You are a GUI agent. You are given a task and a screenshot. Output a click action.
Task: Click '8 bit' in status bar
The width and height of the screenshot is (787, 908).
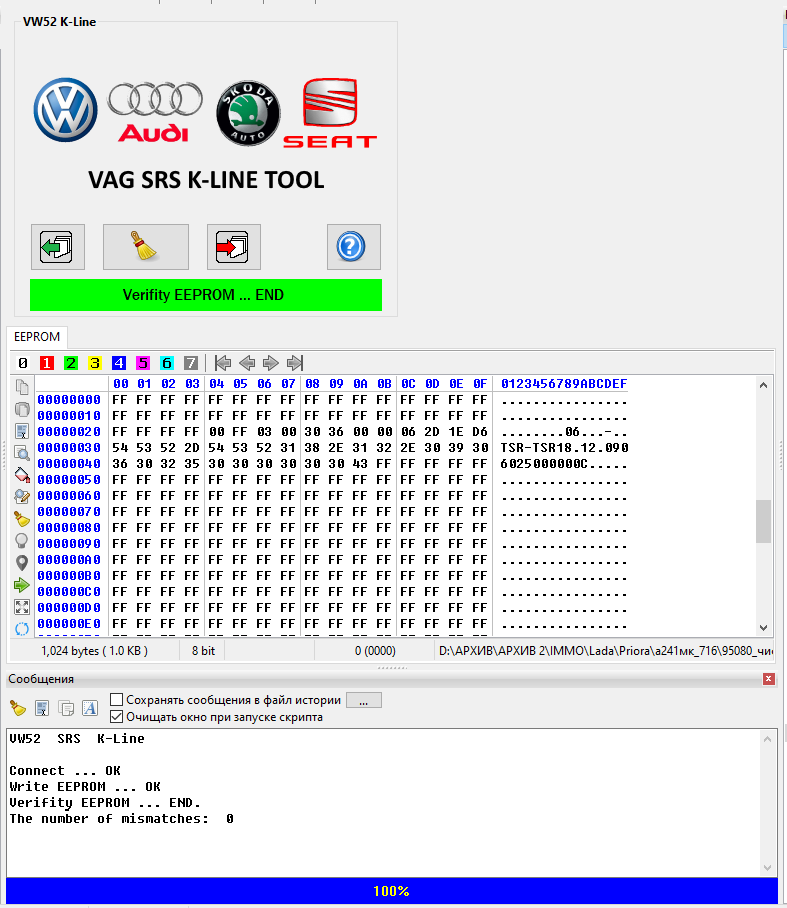[203, 651]
